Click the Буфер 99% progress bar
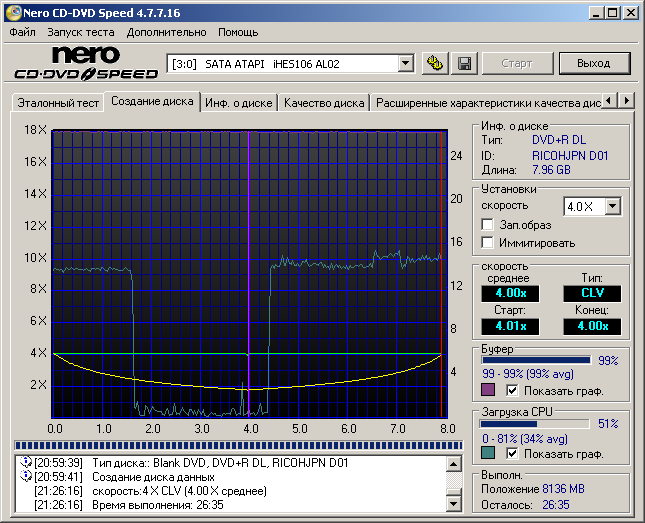Screen dimensions: 645x523 click(x=536, y=360)
